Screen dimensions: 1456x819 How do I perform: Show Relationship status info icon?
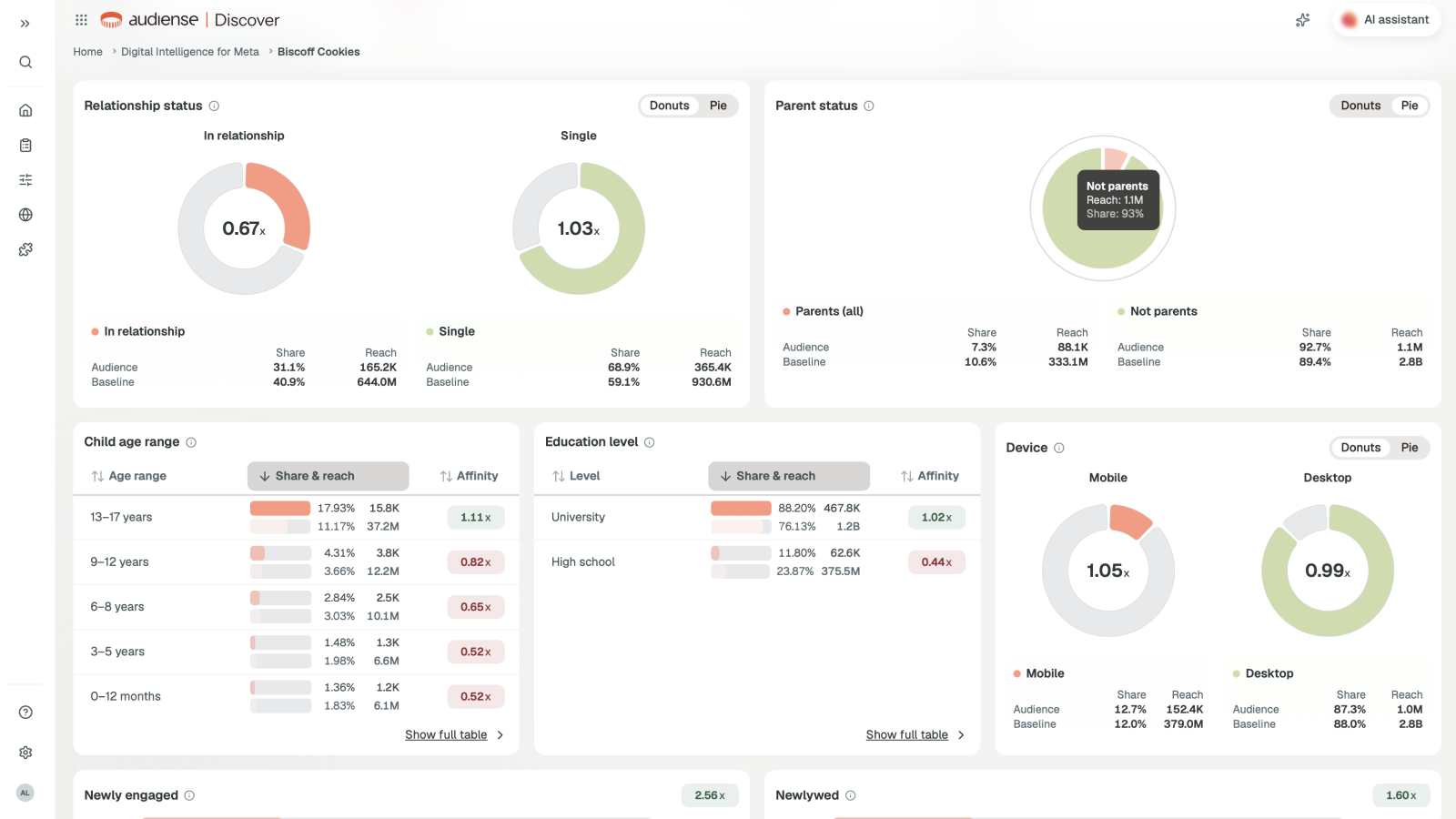coord(214,106)
